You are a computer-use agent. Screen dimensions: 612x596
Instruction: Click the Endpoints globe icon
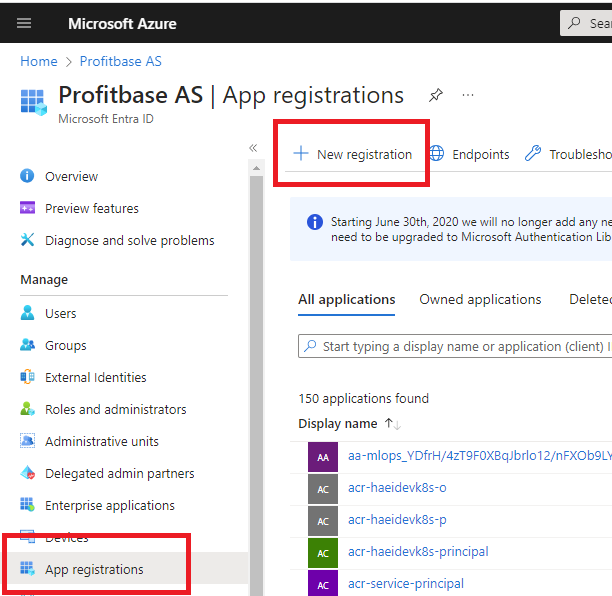[x=437, y=153]
